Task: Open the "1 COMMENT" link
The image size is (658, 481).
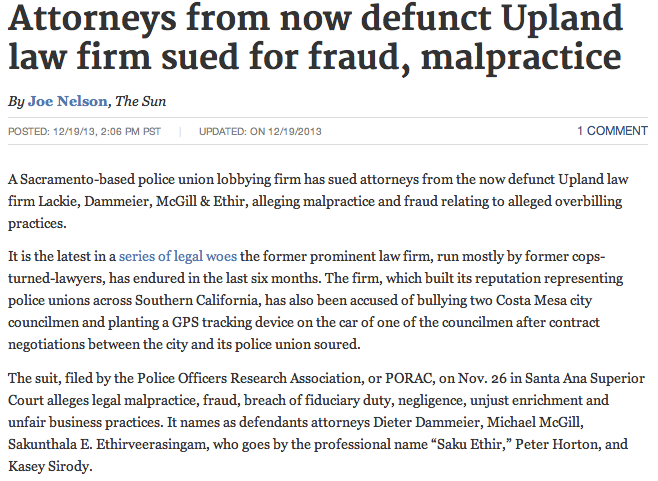Action: click(x=612, y=131)
